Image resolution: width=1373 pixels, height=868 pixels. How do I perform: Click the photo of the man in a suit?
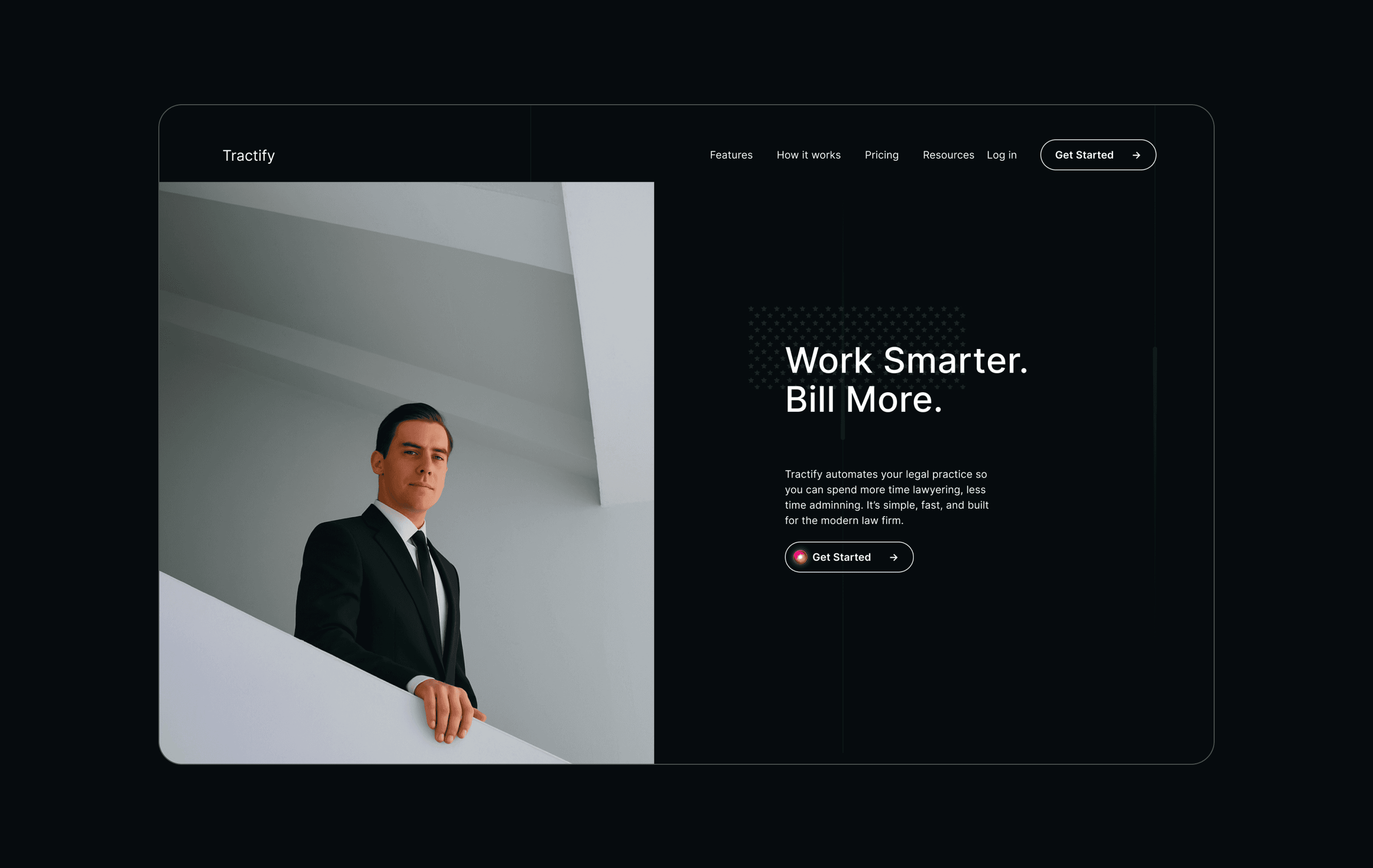tap(407, 472)
